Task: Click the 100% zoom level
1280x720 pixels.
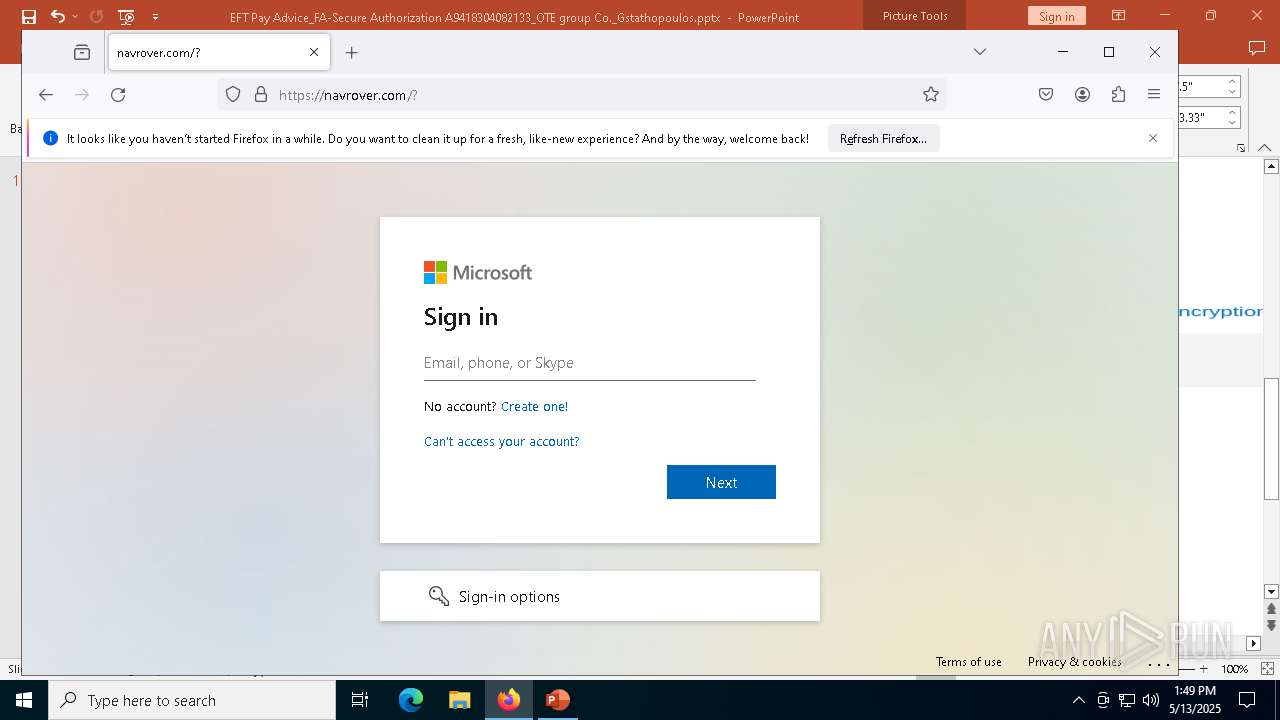Action: coord(1234,669)
